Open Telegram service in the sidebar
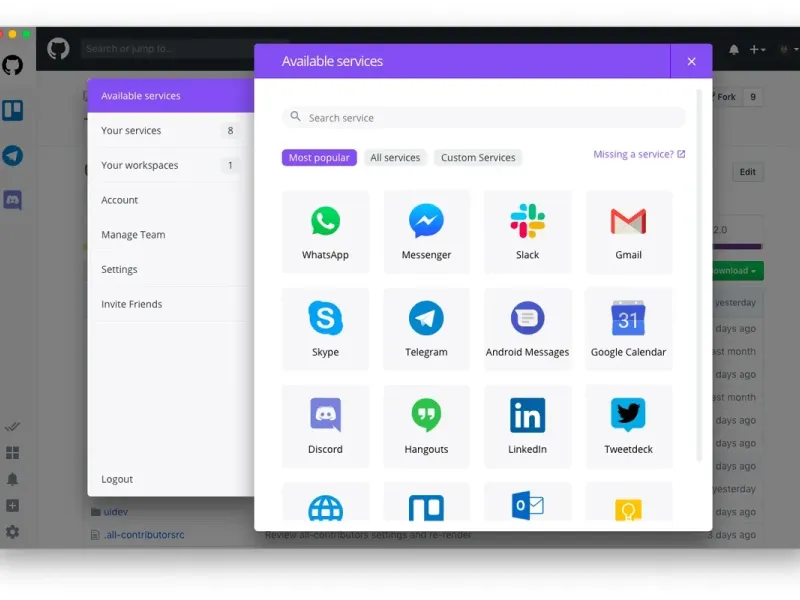The height and width of the screenshot is (600, 800). coord(13,156)
